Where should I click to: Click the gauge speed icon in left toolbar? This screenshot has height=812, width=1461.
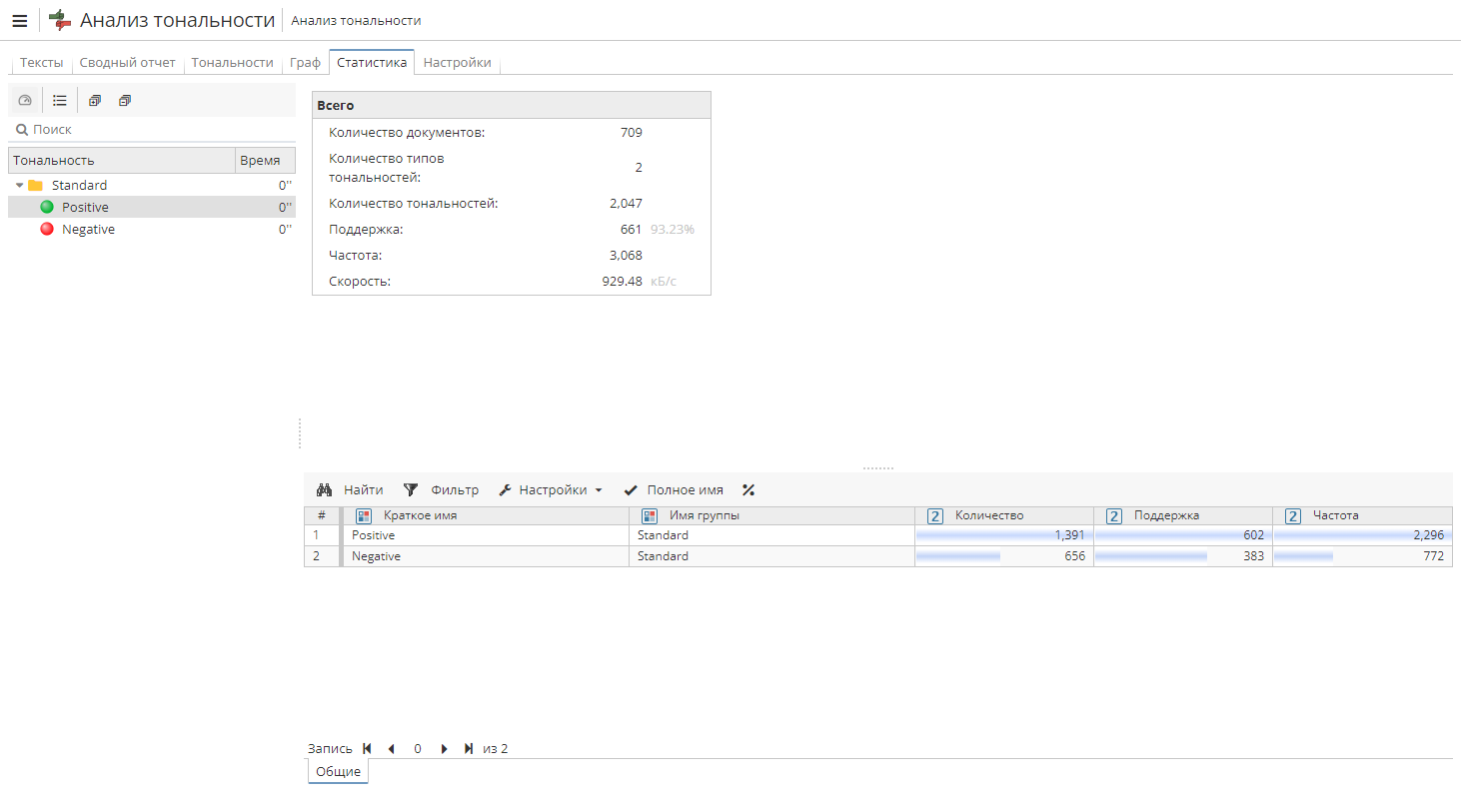pos(25,101)
